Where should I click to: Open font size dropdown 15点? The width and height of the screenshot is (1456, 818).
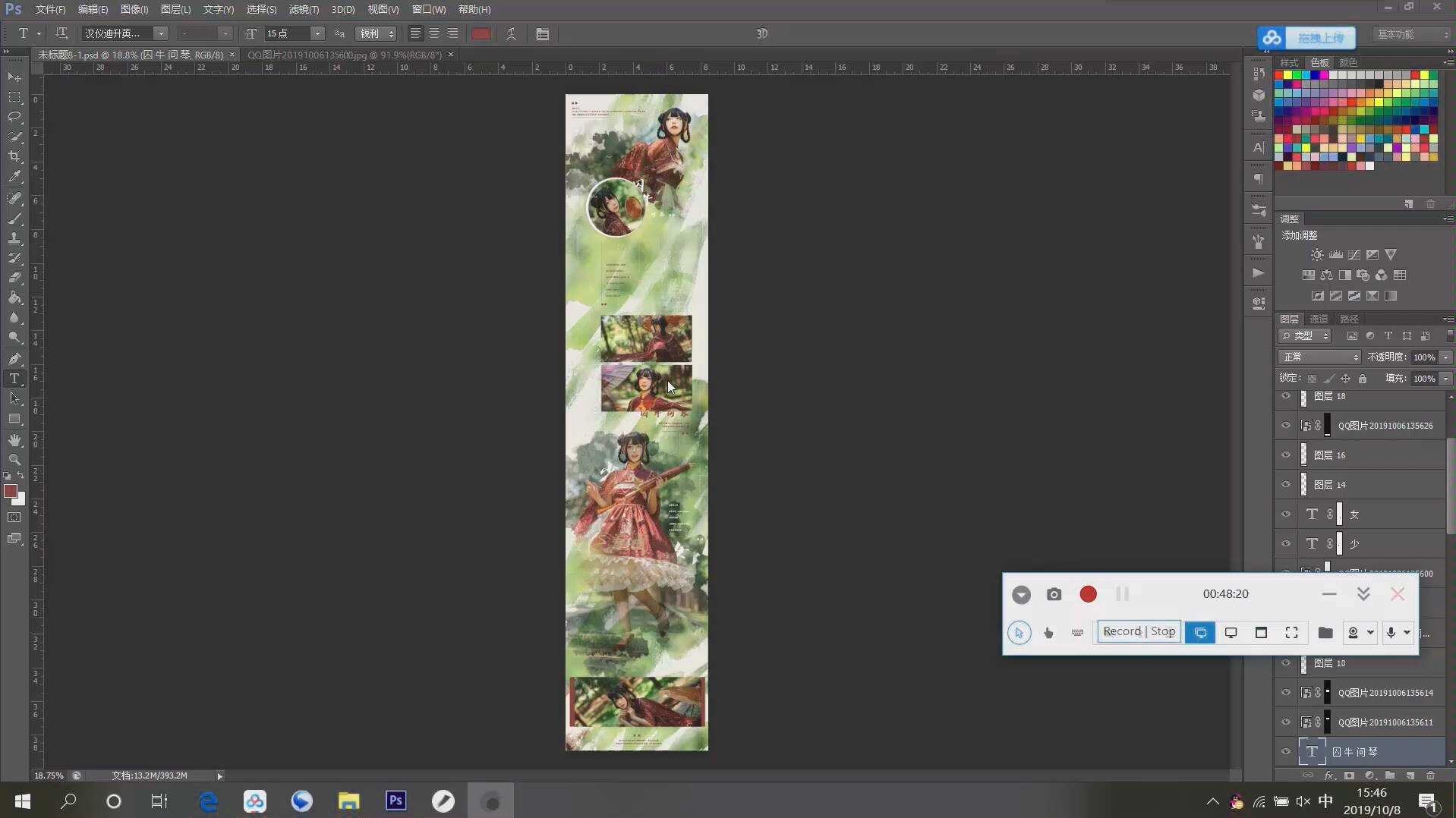click(x=317, y=33)
